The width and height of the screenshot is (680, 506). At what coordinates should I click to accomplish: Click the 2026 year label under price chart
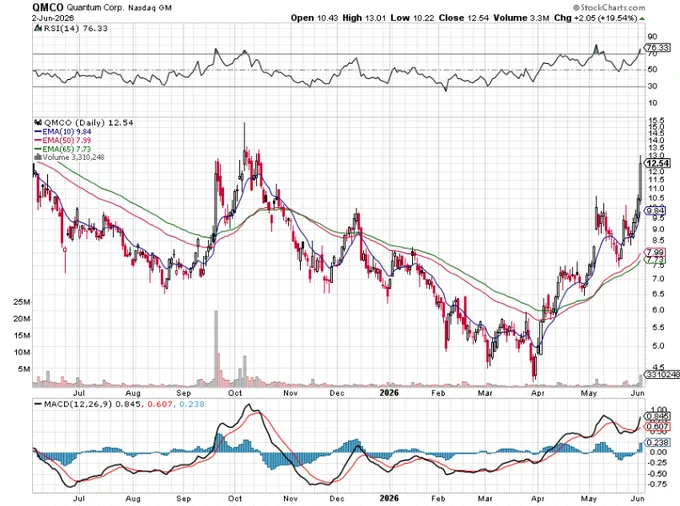point(389,393)
